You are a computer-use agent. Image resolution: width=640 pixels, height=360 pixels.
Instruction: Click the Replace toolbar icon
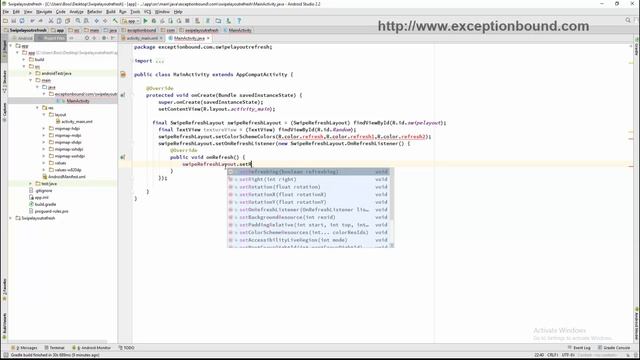[86, 20]
